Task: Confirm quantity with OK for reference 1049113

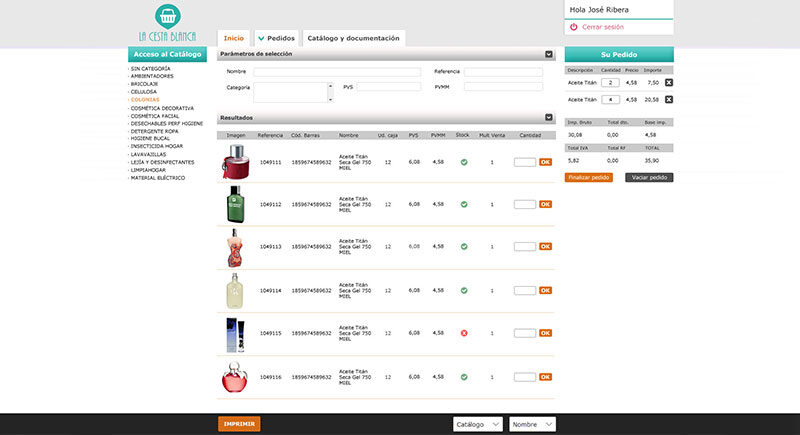Action: point(545,247)
